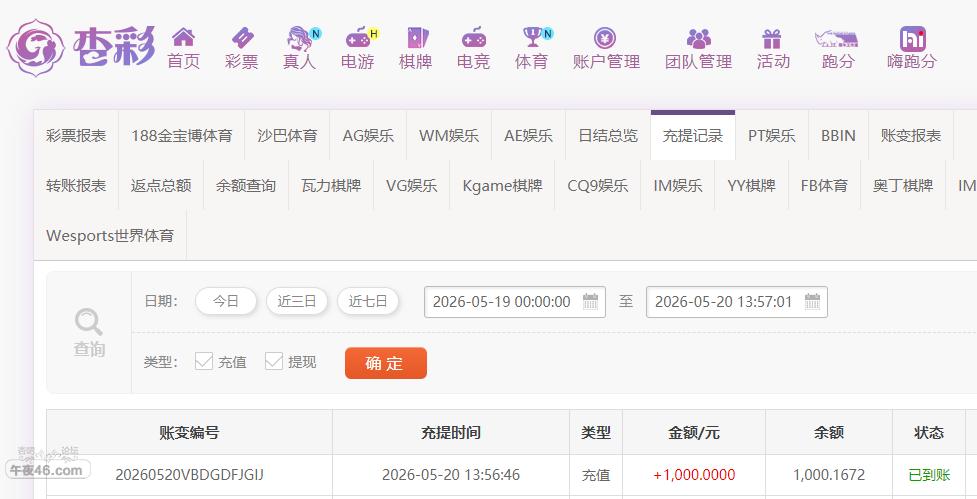
Task: Open the 彩票 lottery ticket icon
Action: point(242,38)
